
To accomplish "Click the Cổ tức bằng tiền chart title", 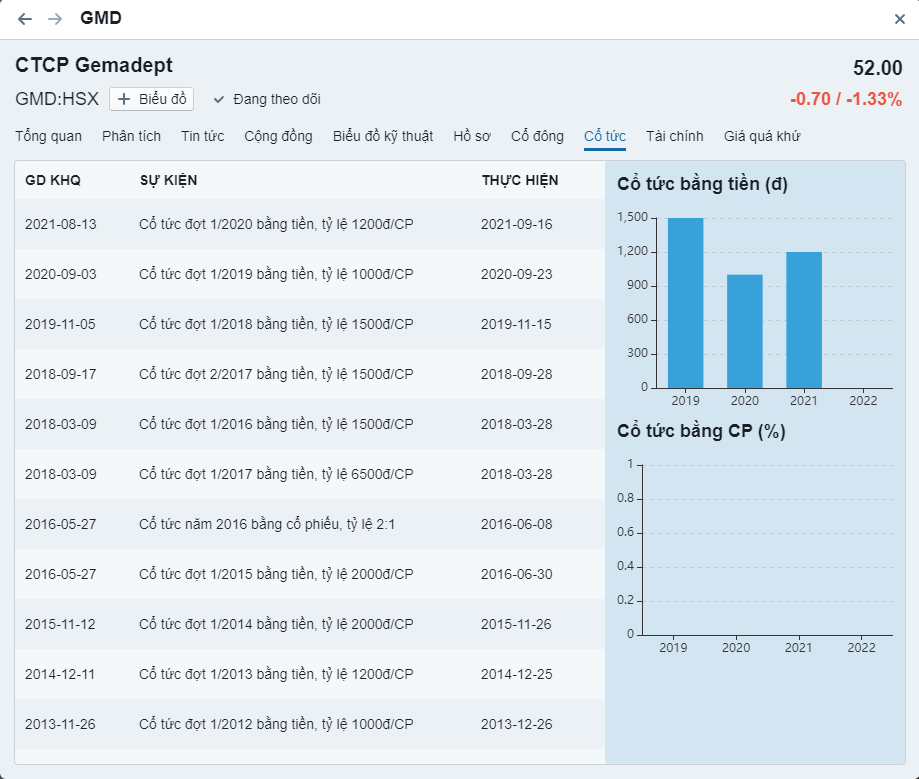I will click(702, 184).
